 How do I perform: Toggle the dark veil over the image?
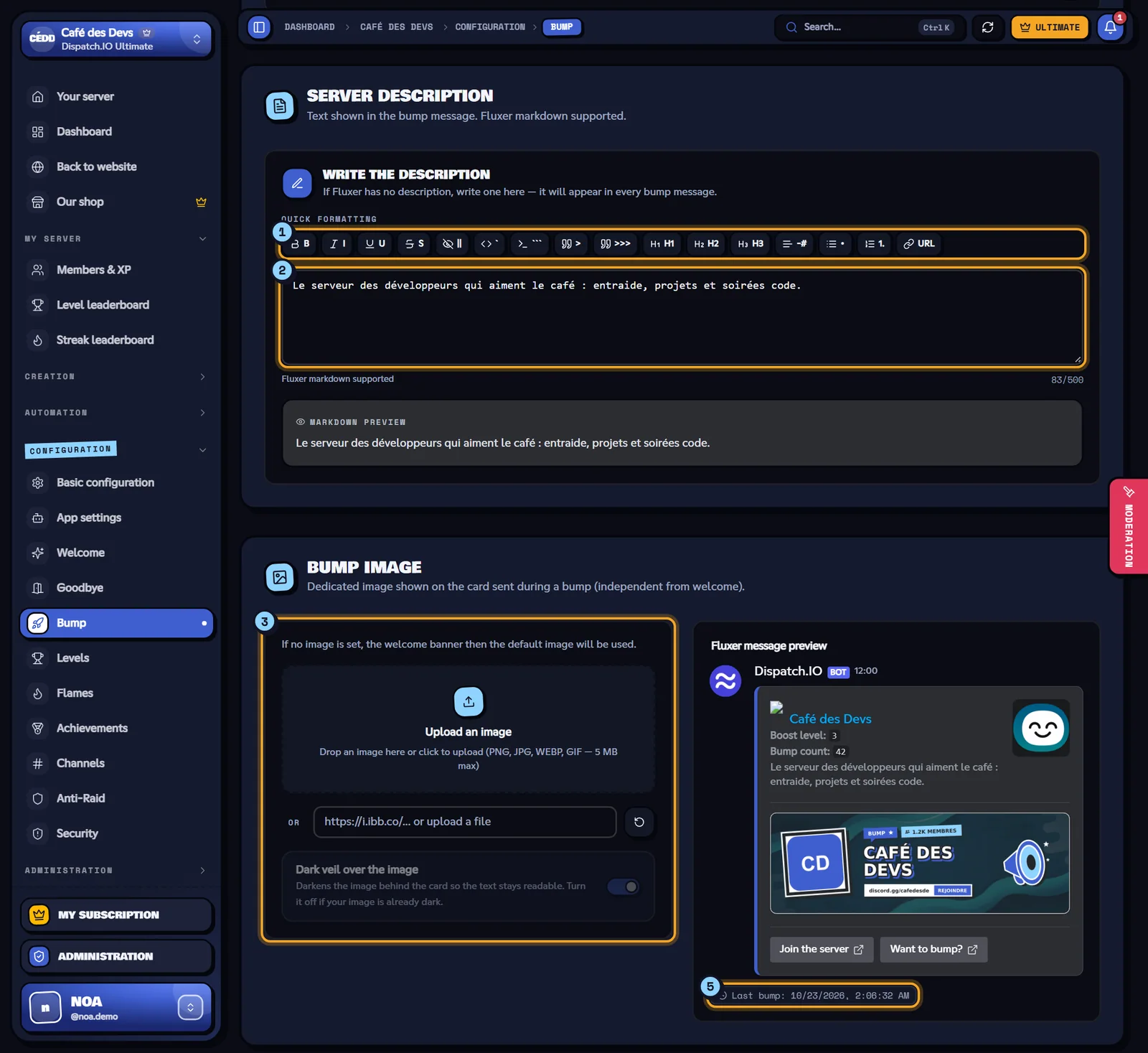(624, 886)
